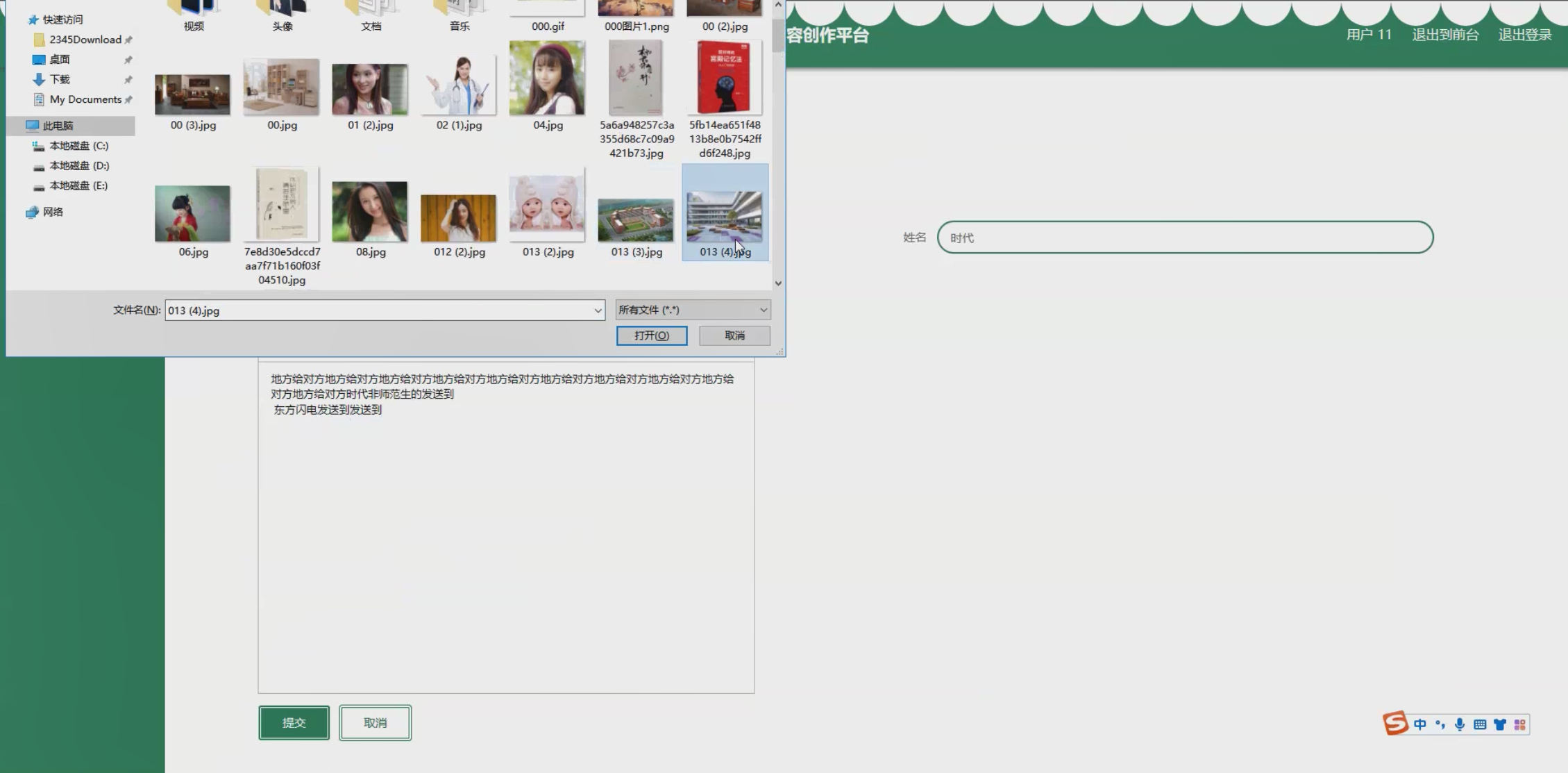Click the 打开(O) button
Screen dimensions: 1568x773
coord(652,335)
